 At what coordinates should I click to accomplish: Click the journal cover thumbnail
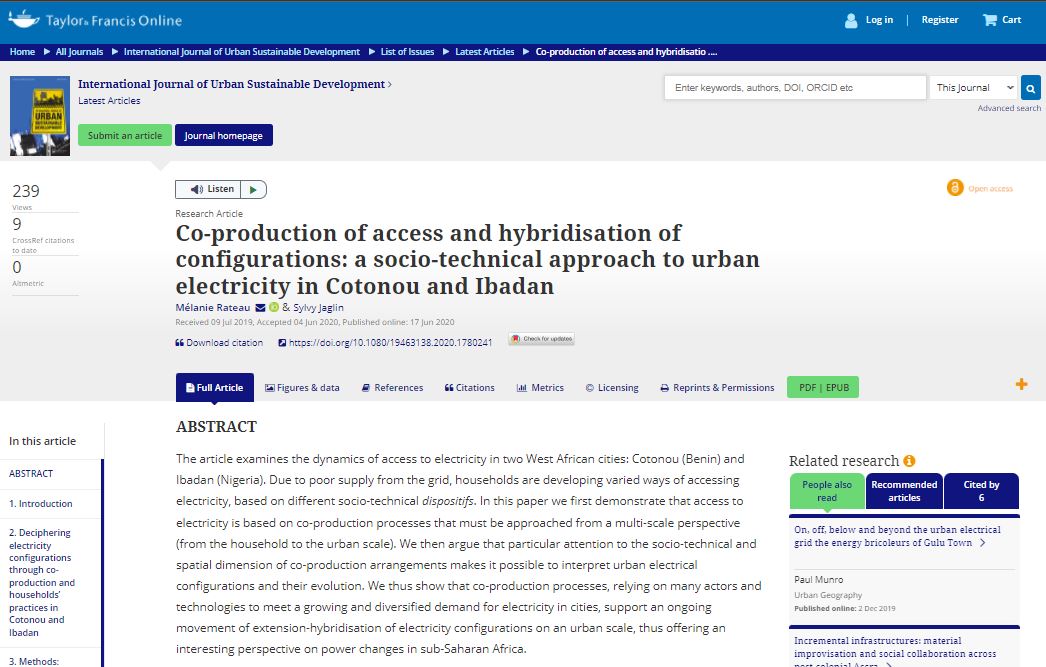pos(40,115)
